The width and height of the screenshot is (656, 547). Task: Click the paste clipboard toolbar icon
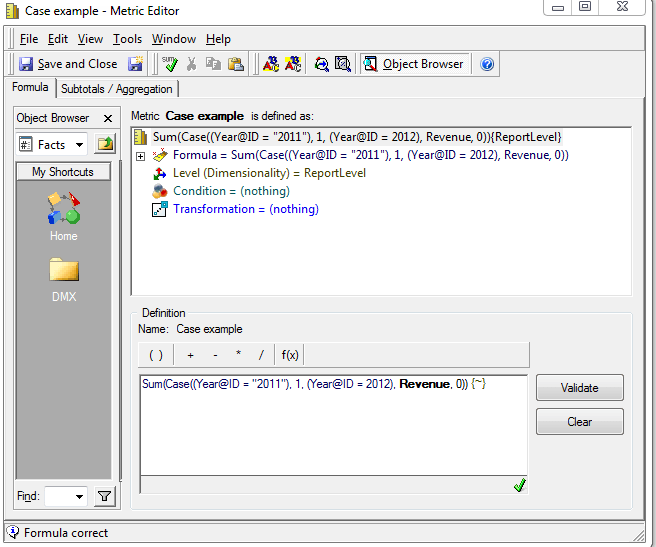click(x=235, y=64)
